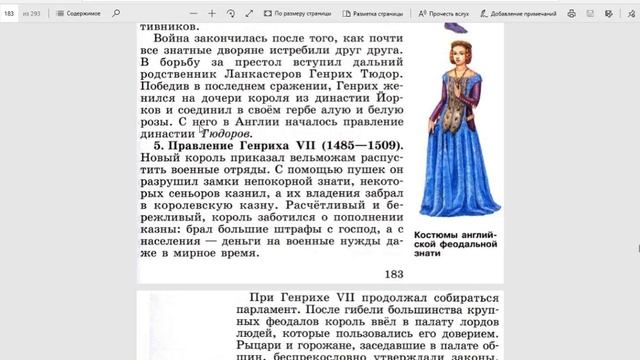Click caption Костюмы английской феодальной знати
The width and height of the screenshot is (640, 360).
pos(456,244)
